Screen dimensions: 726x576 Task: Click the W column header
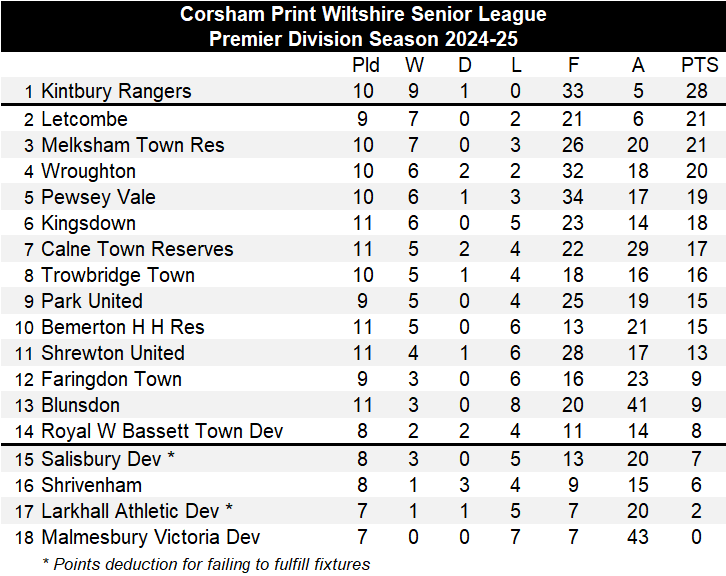[x=414, y=66]
